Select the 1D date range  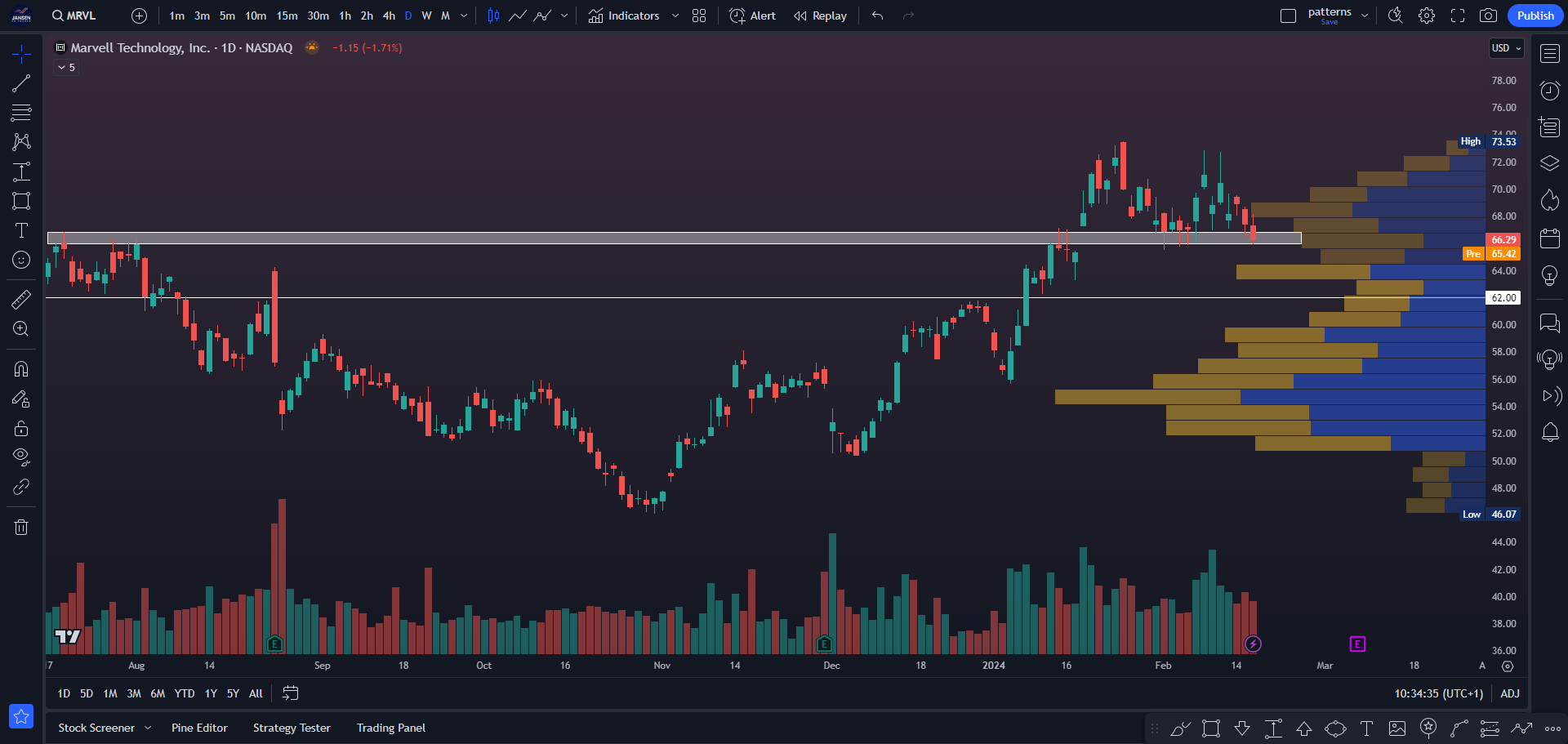pos(64,693)
